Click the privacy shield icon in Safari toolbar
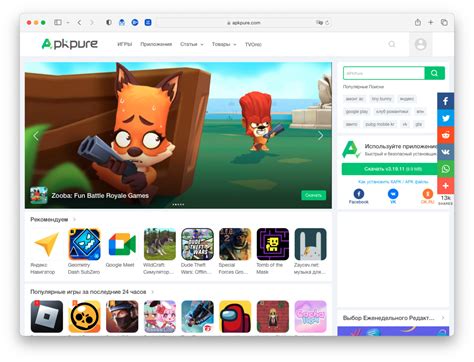Screen dimensions: 474x362 click(109, 22)
